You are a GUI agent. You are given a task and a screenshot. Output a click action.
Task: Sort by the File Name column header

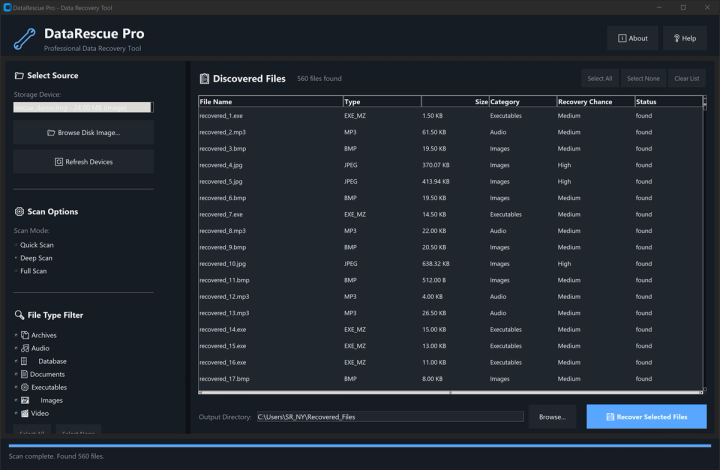coord(271,101)
